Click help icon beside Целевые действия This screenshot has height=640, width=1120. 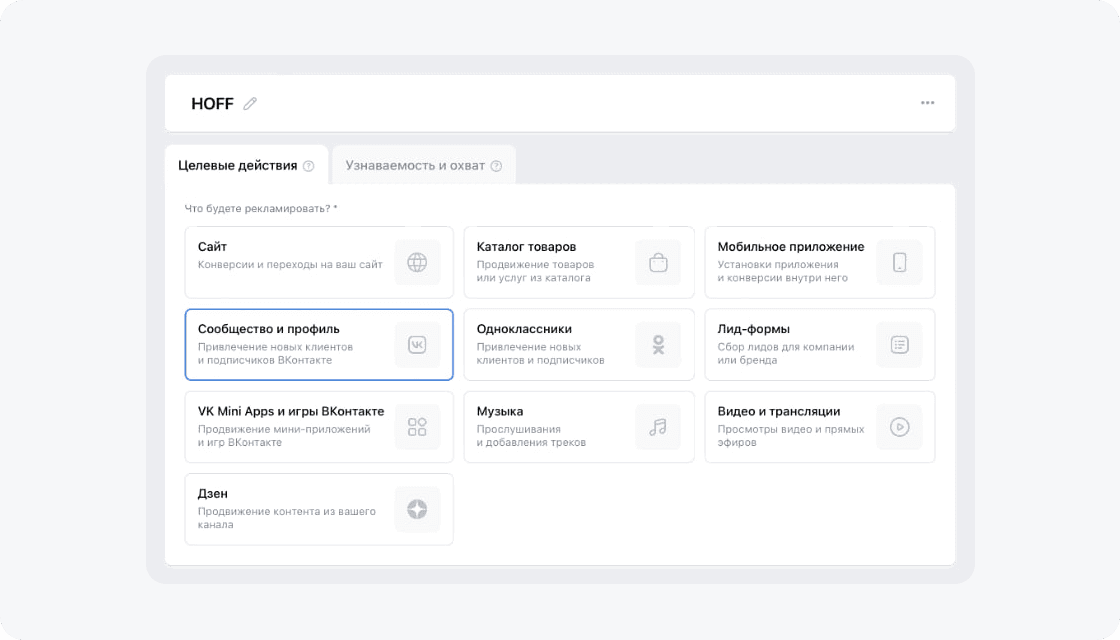309,166
